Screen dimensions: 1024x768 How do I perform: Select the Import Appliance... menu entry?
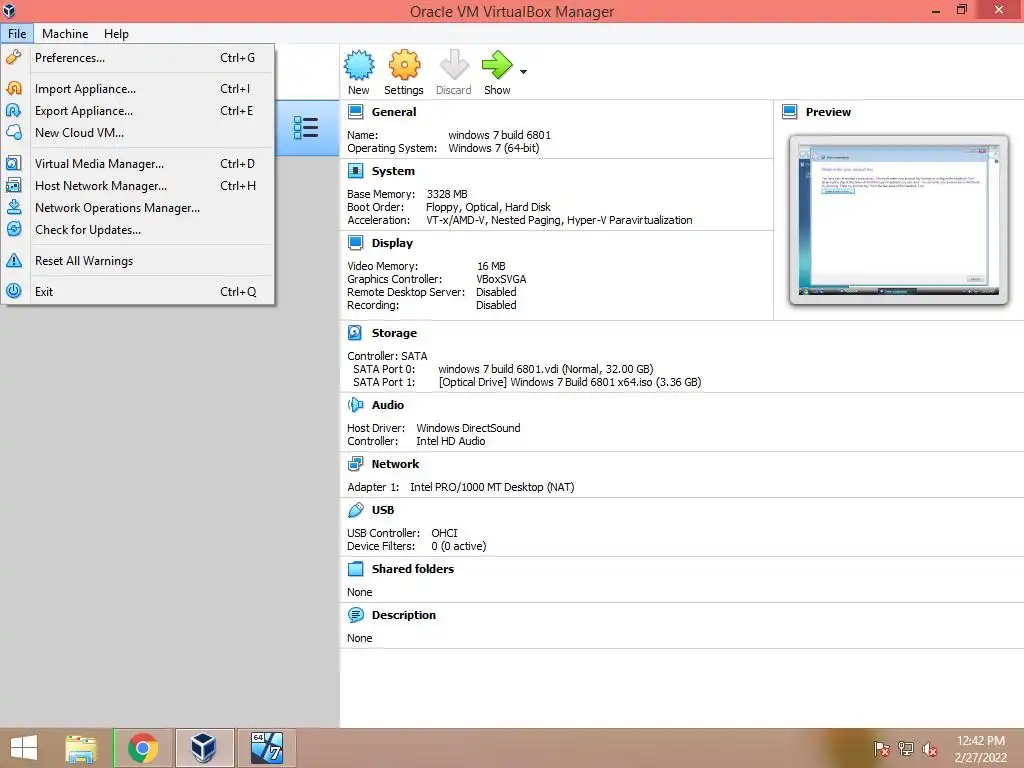(138, 88)
